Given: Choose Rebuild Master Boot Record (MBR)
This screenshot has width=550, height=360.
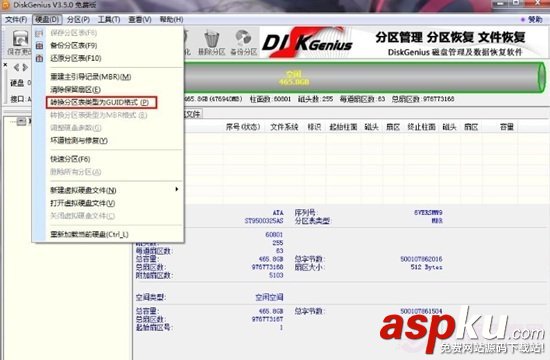Looking at the screenshot, I should click(91, 77).
